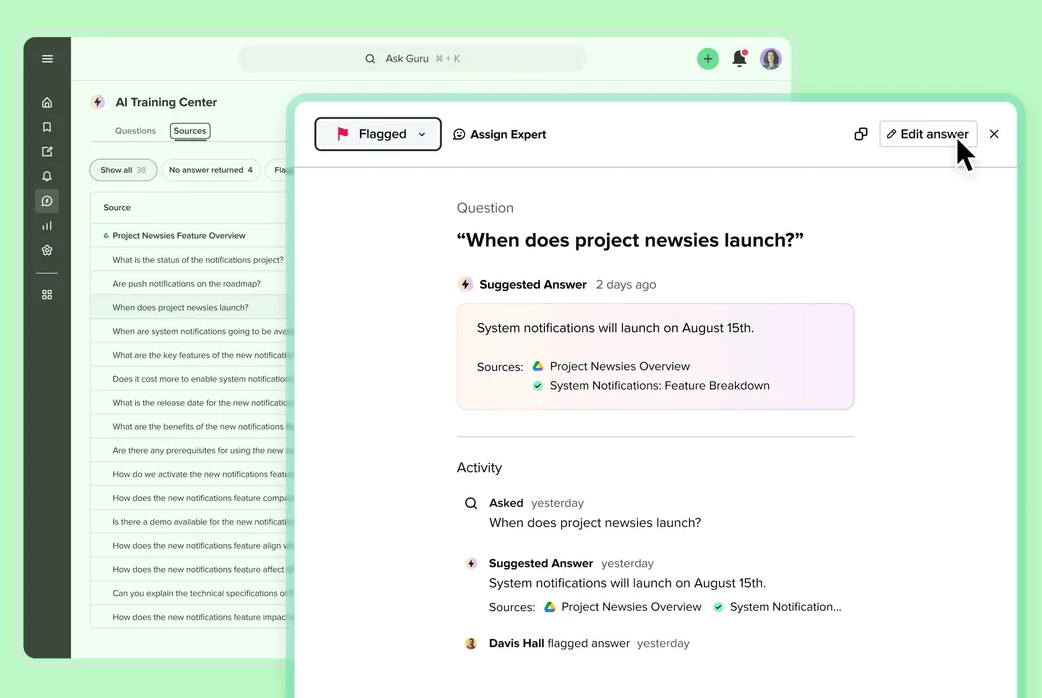This screenshot has width=1042, height=698.
Task: Click the truncated System Notification… link in Activity
Action: tap(778, 607)
